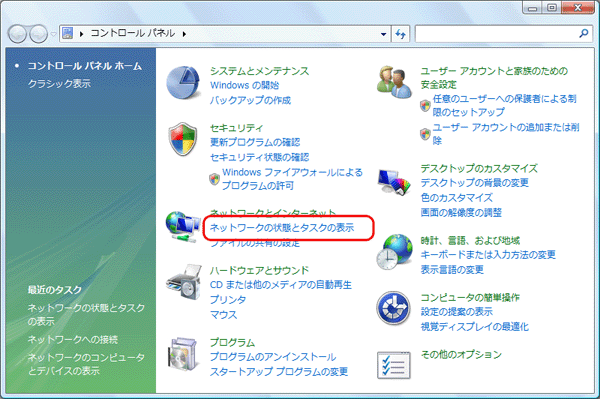Viewport: 600px width, 399px height.
Task: Open システムとメンテナンス category
Action: point(259,71)
